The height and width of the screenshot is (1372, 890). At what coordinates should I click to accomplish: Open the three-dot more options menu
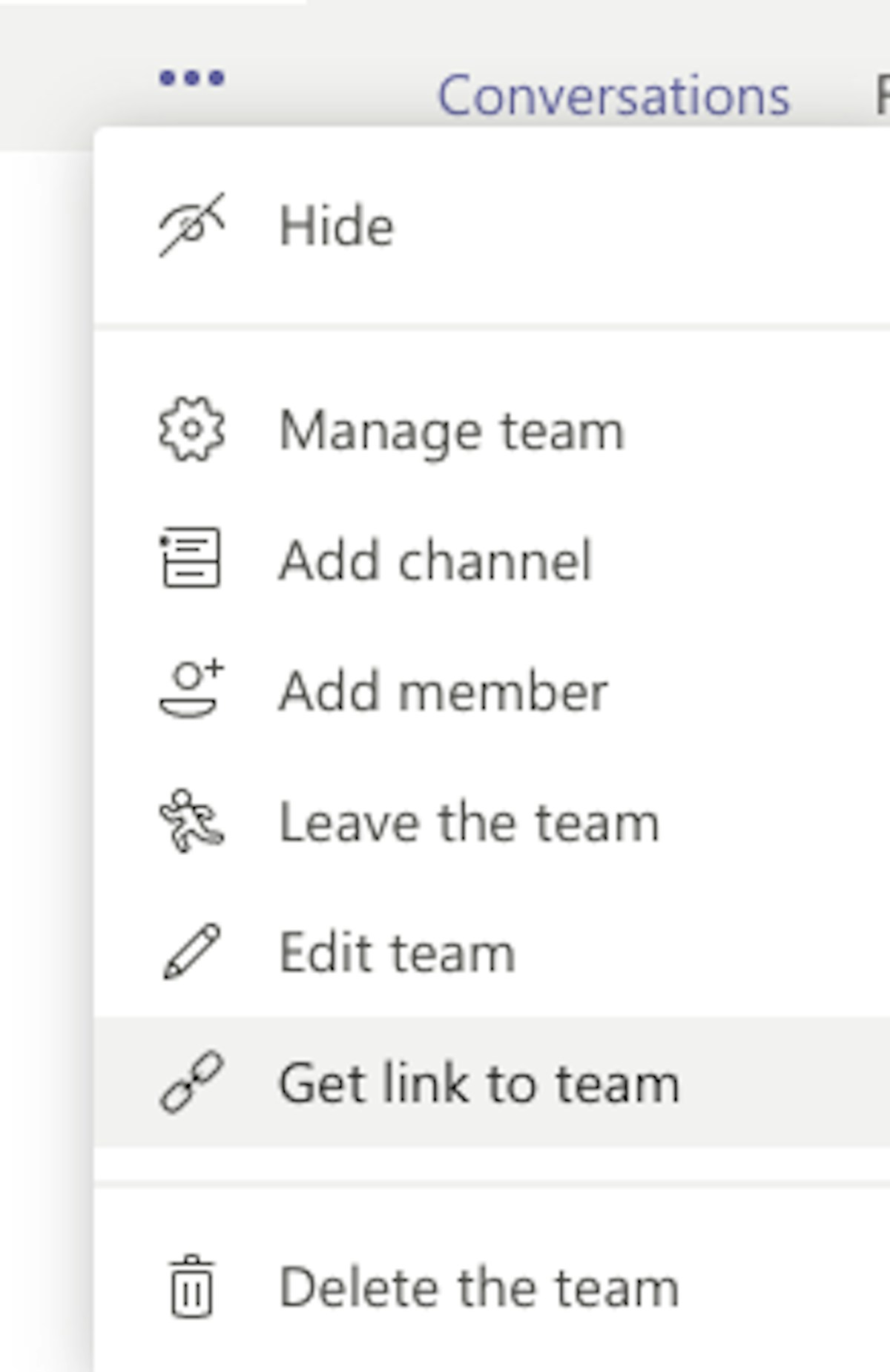(x=192, y=78)
